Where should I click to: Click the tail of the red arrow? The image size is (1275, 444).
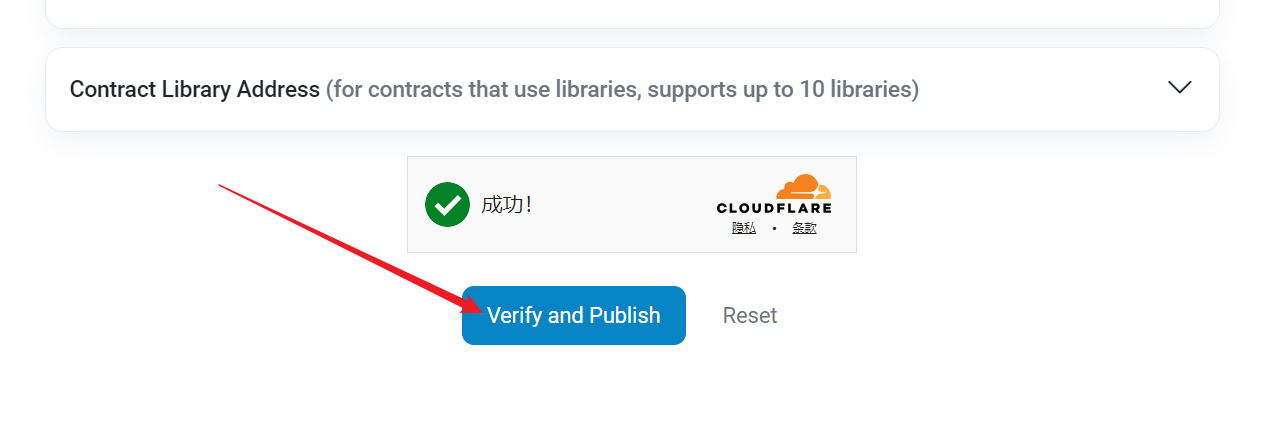(222, 186)
